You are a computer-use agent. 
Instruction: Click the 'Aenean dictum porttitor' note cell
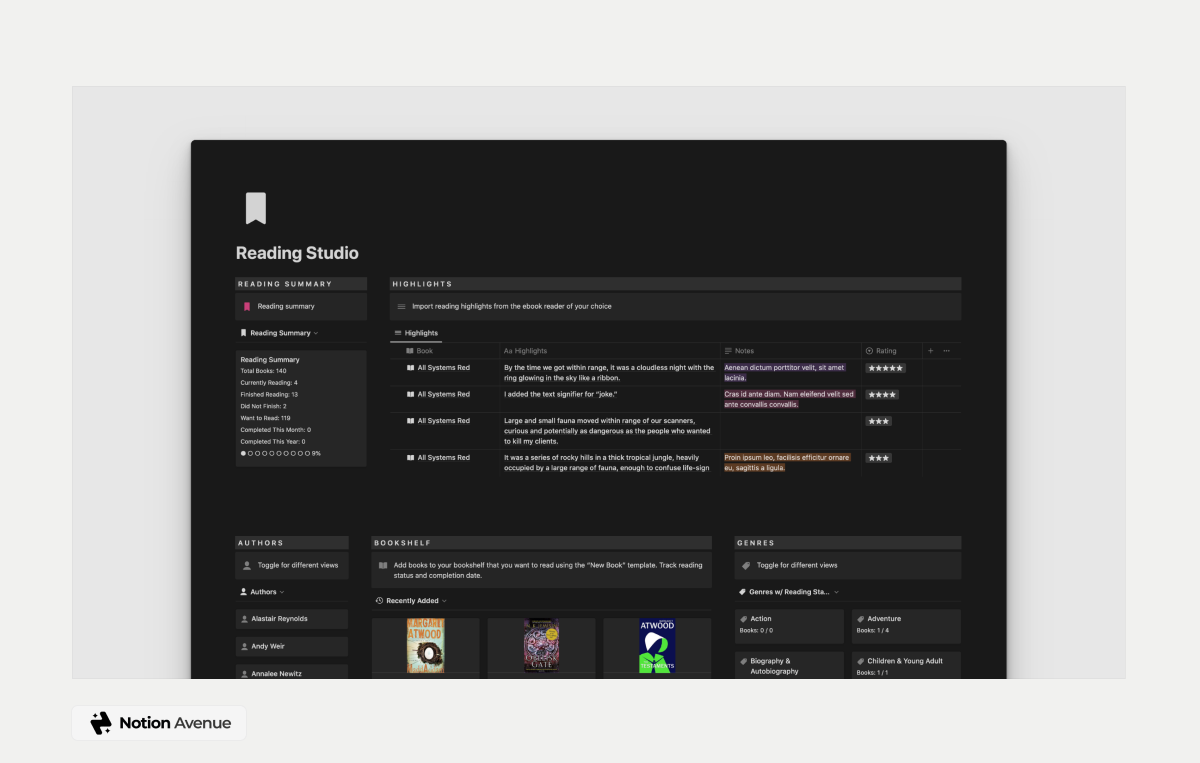(x=784, y=373)
